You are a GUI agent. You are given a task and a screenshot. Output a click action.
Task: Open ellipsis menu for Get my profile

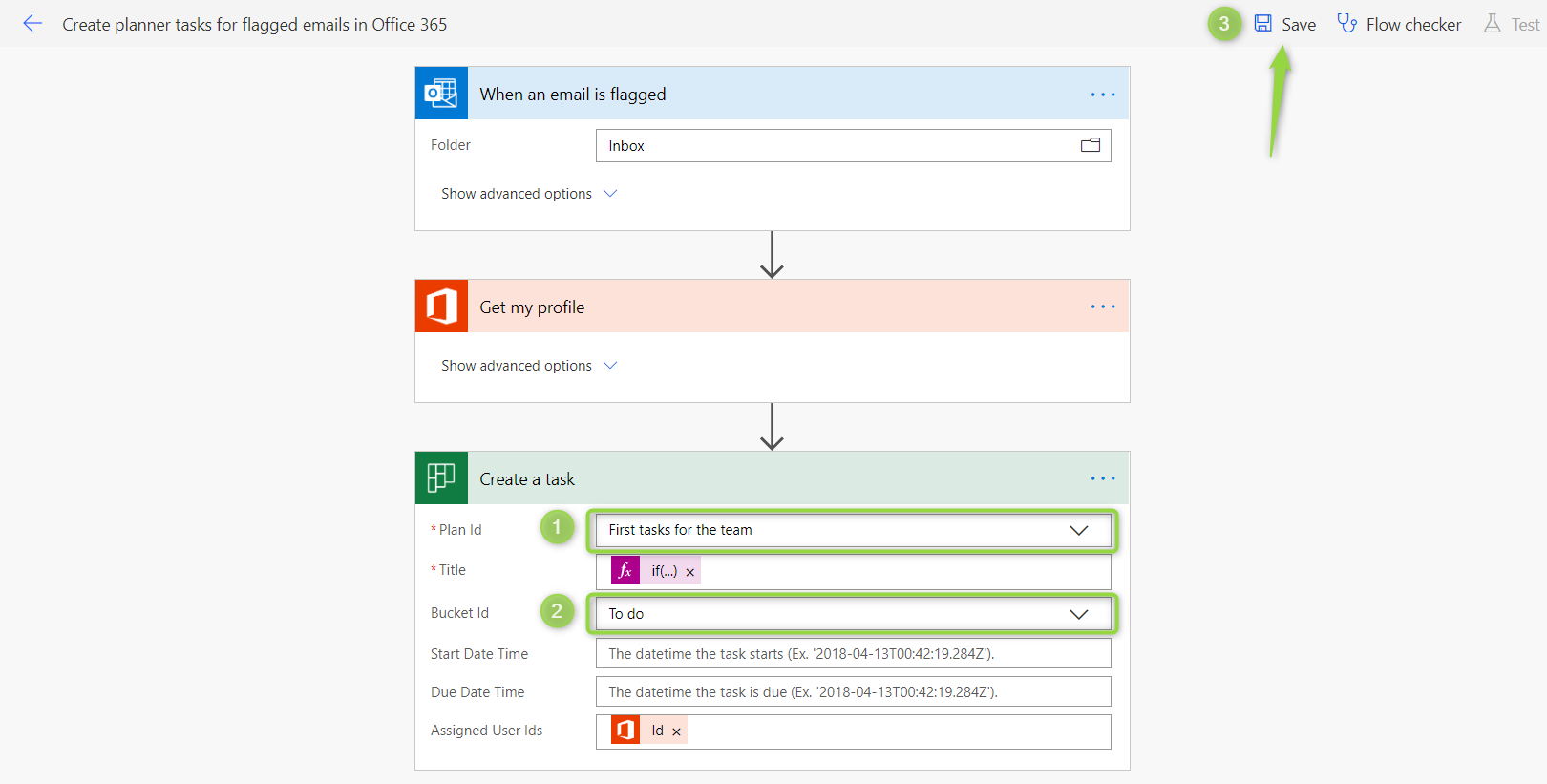click(1103, 307)
